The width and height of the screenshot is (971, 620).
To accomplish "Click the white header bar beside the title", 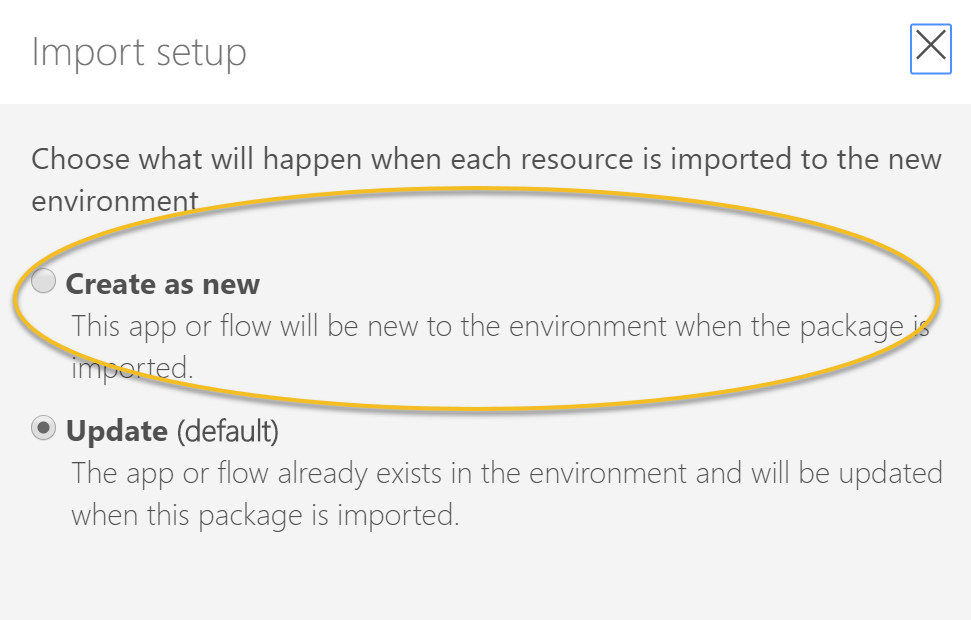I will [576, 52].
